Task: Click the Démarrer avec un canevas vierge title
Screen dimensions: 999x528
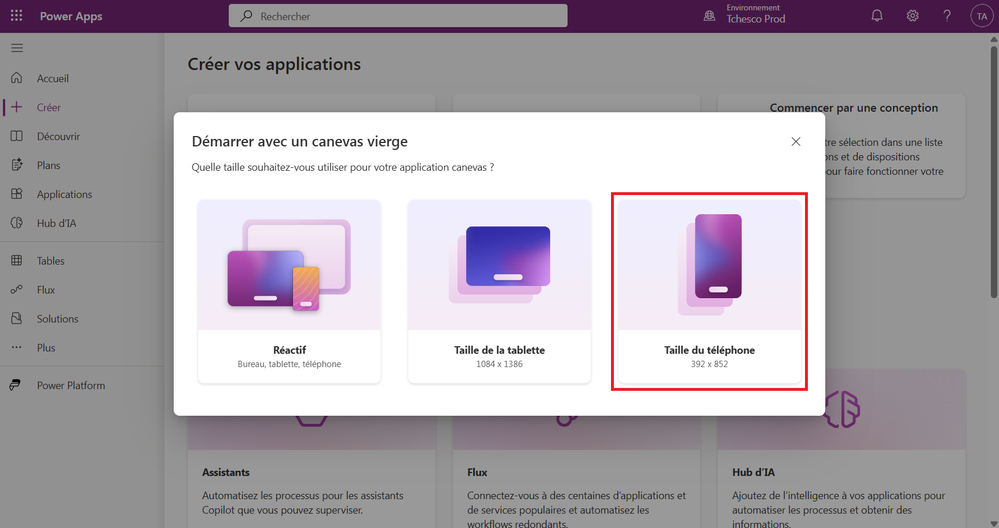Action: click(299, 141)
